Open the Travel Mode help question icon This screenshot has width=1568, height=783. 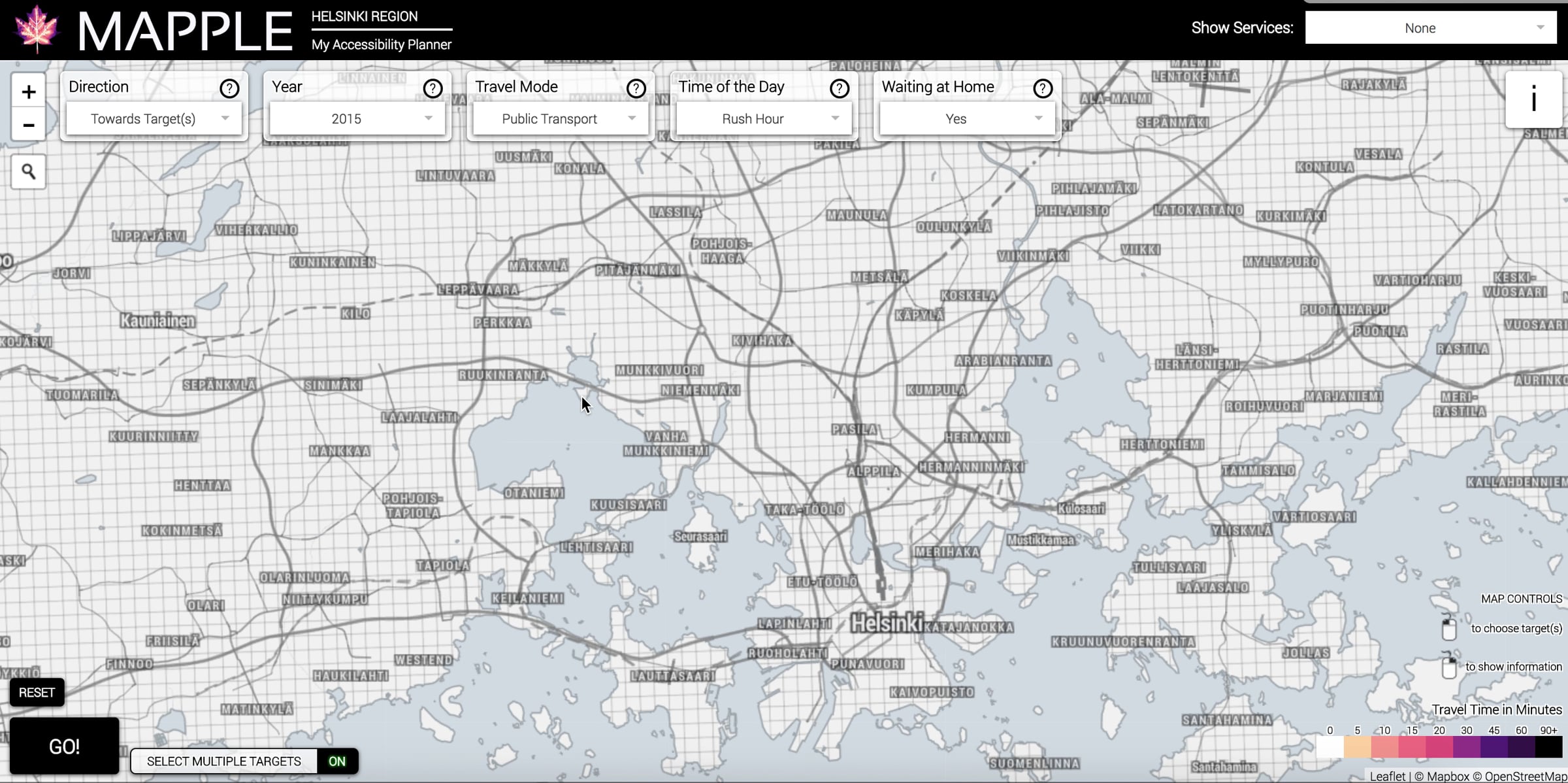click(636, 88)
